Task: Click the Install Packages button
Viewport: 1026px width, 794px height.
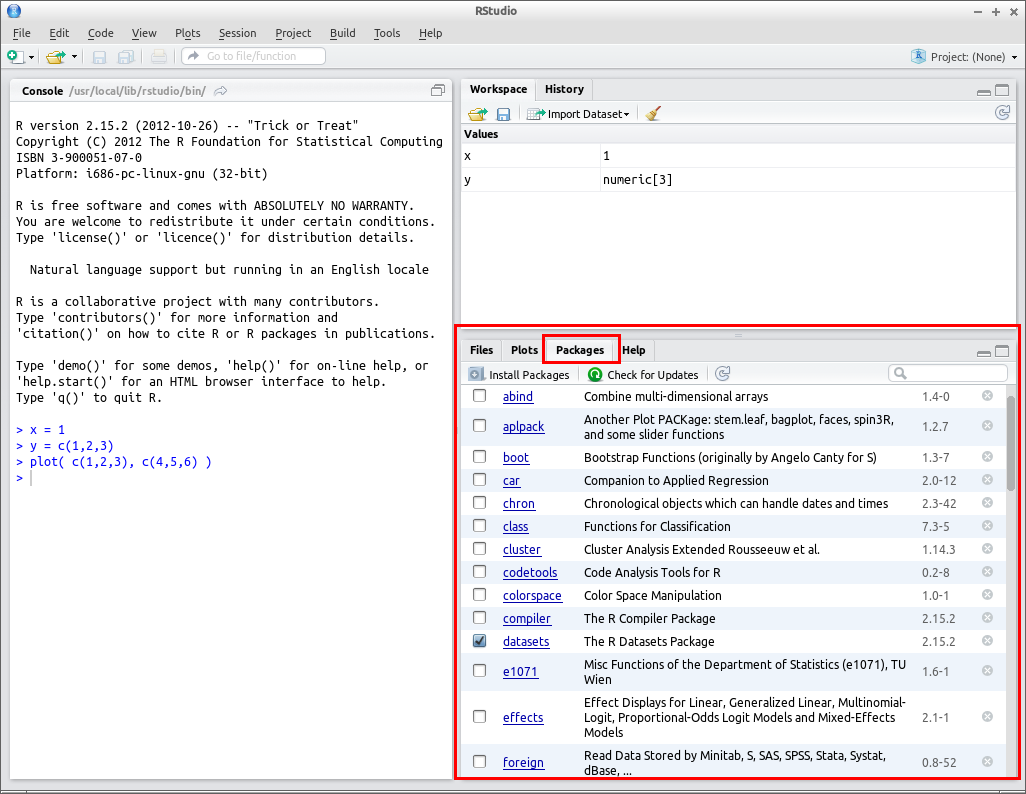Action: [520, 374]
